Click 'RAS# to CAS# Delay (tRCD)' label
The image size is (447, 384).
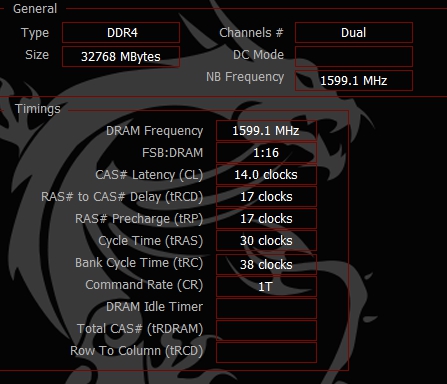coord(122,197)
